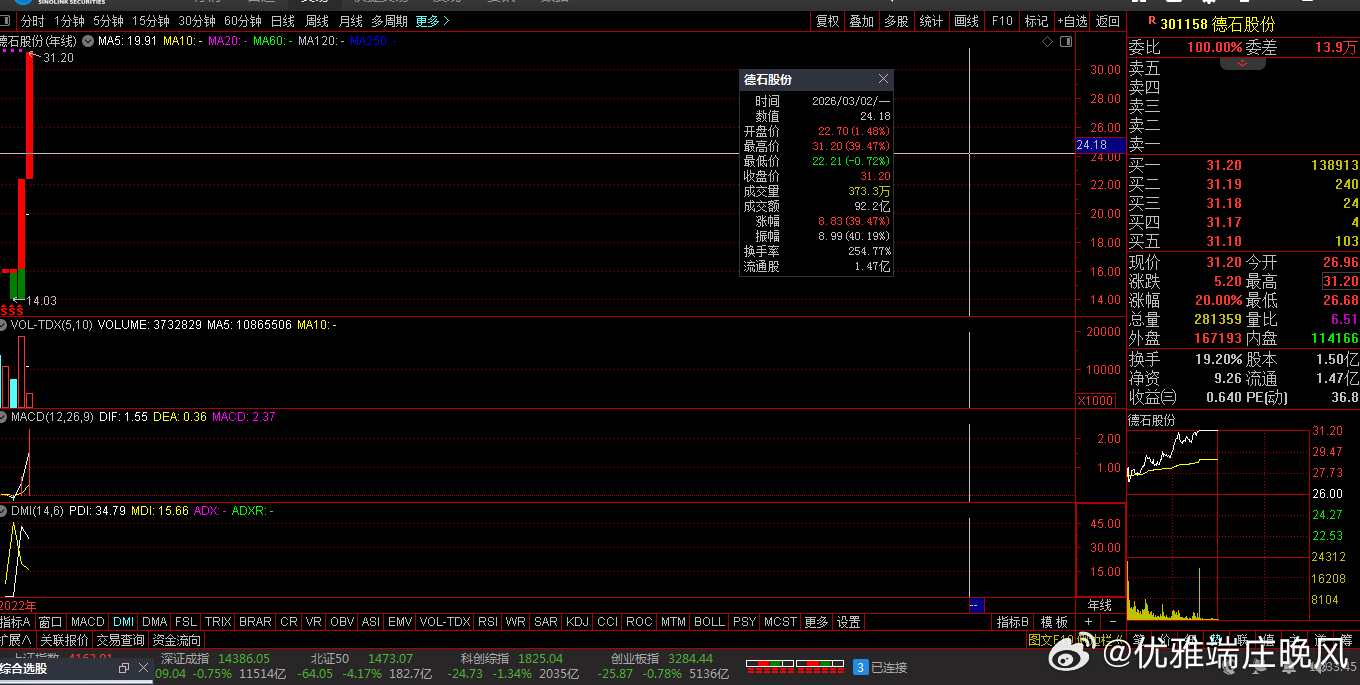Click 窗口 indicator window tab
Image resolution: width=1360 pixels, height=685 pixels.
click(51, 622)
